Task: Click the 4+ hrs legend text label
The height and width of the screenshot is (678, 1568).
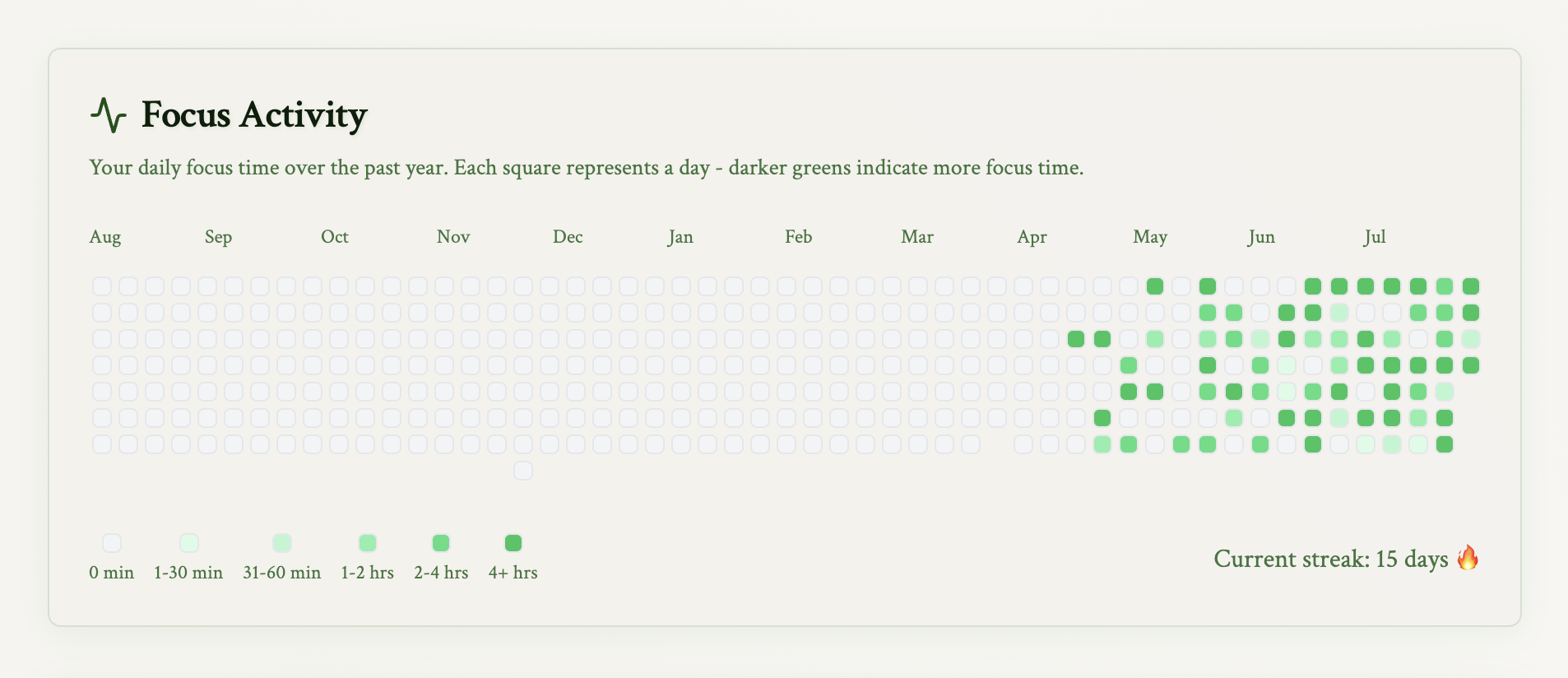Action: tap(513, 573)
